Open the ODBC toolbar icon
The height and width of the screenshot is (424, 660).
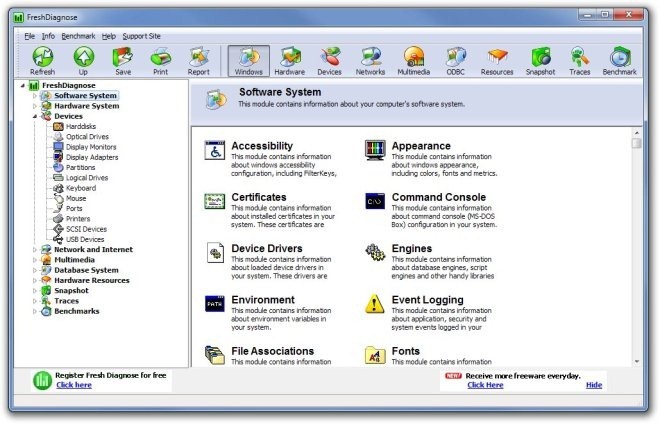coord(455,61)
